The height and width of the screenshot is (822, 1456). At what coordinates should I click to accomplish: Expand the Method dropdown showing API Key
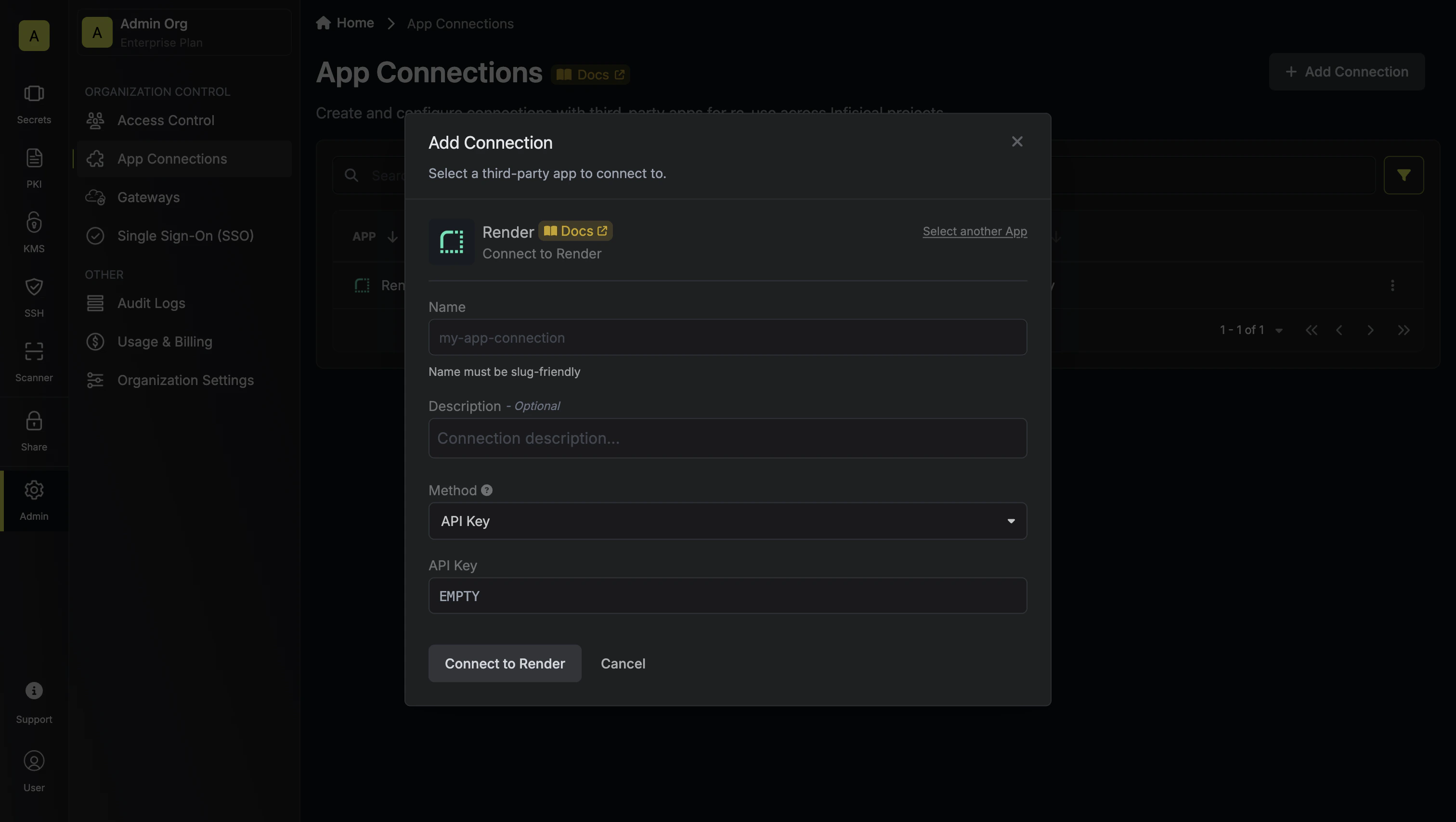point(728,521)
